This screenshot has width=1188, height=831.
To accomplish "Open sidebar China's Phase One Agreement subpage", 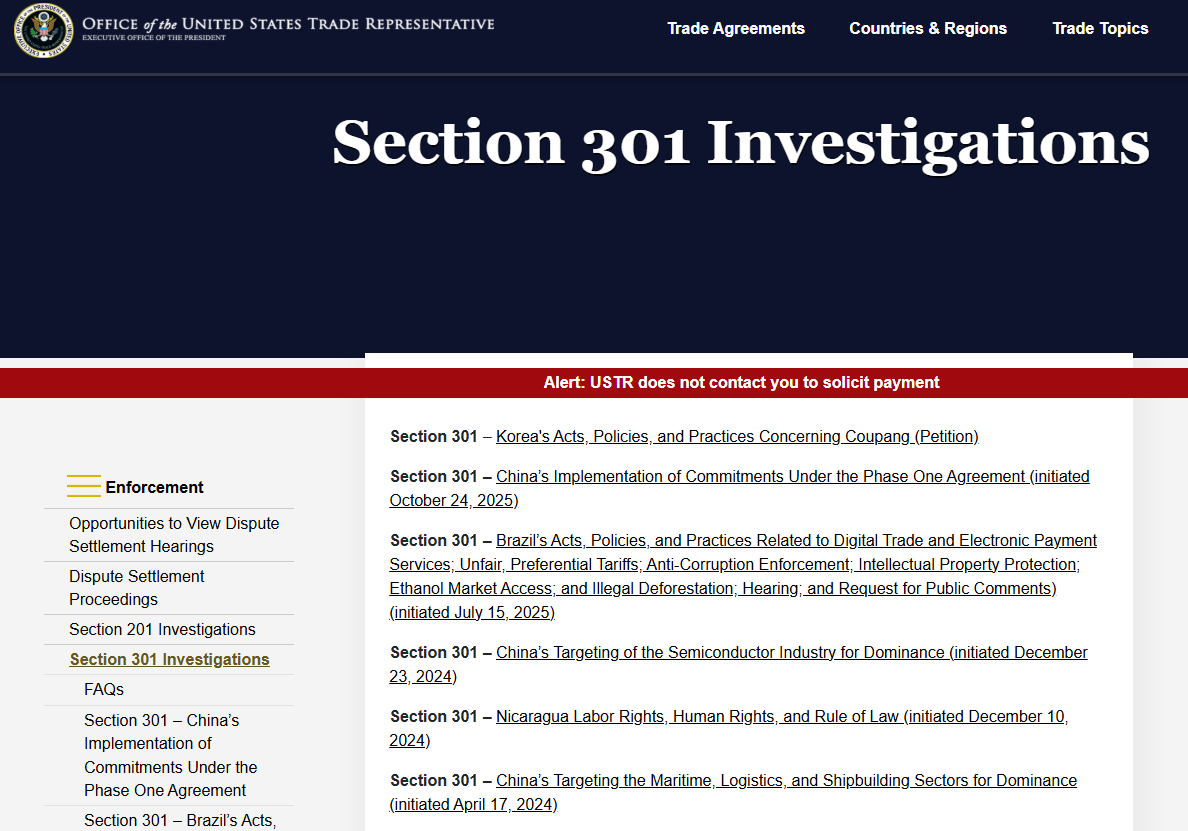I will tap(170, 755).
